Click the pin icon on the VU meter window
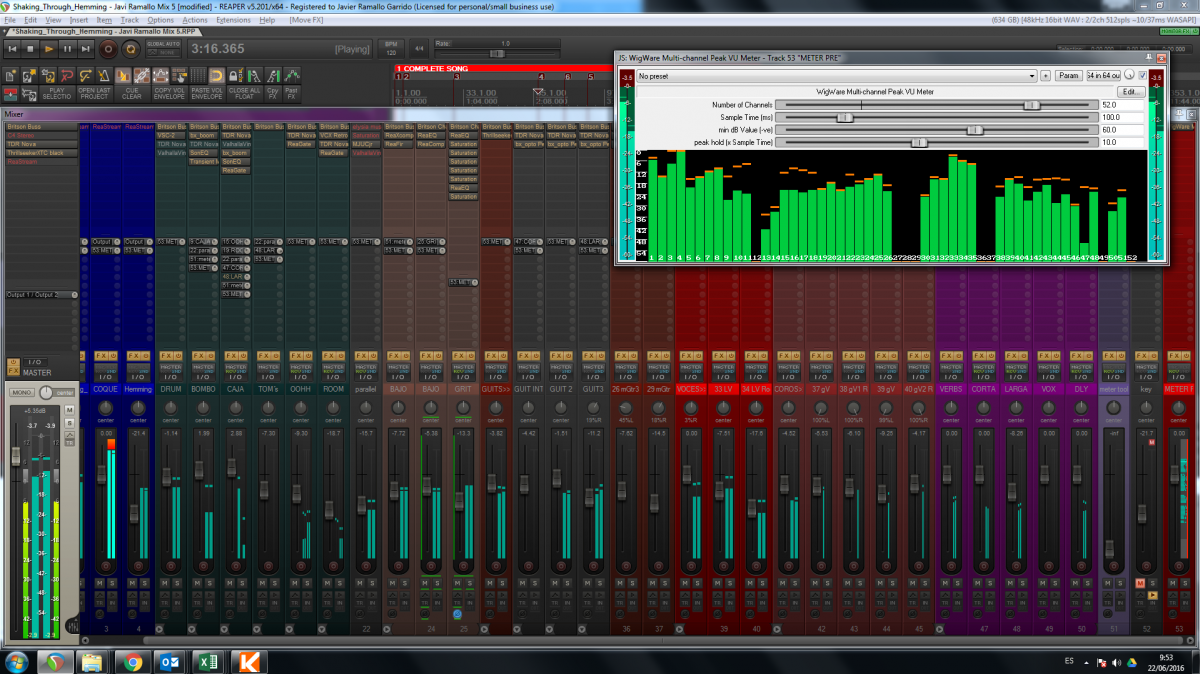This screenshot has width=1200, height=674. (x=1149, y=57)
